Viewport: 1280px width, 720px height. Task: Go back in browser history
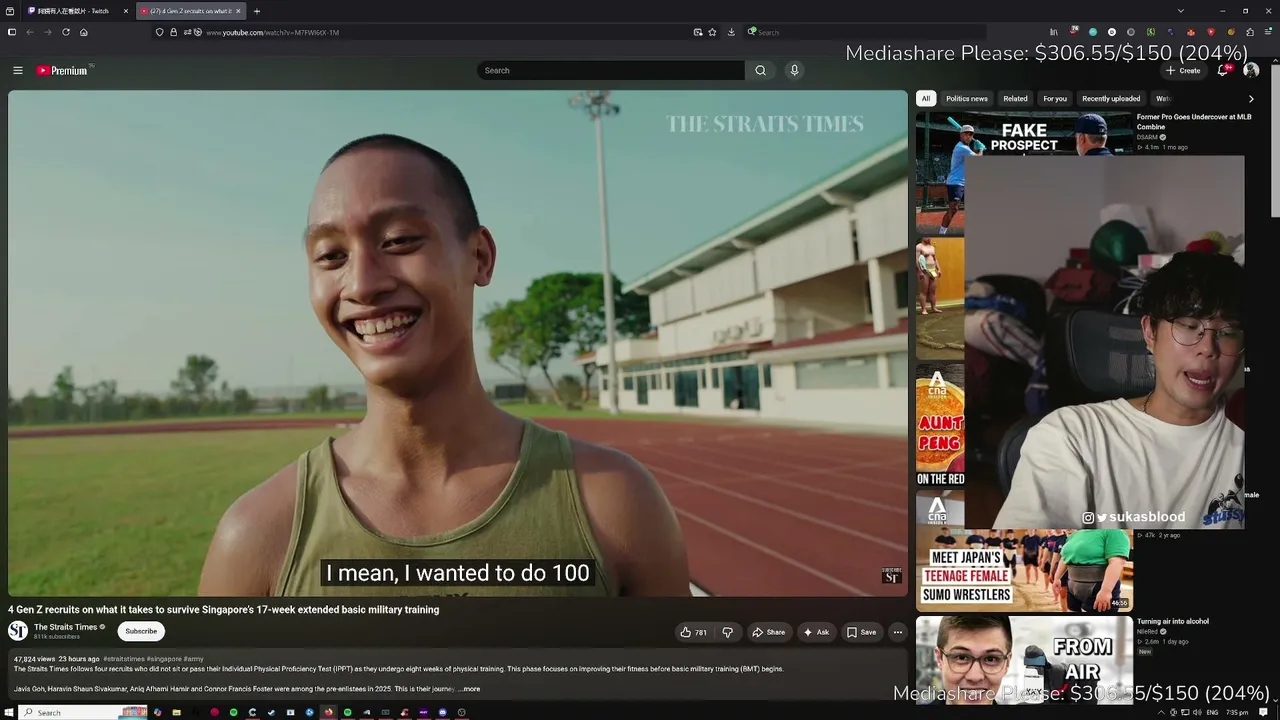click(30, 32)
